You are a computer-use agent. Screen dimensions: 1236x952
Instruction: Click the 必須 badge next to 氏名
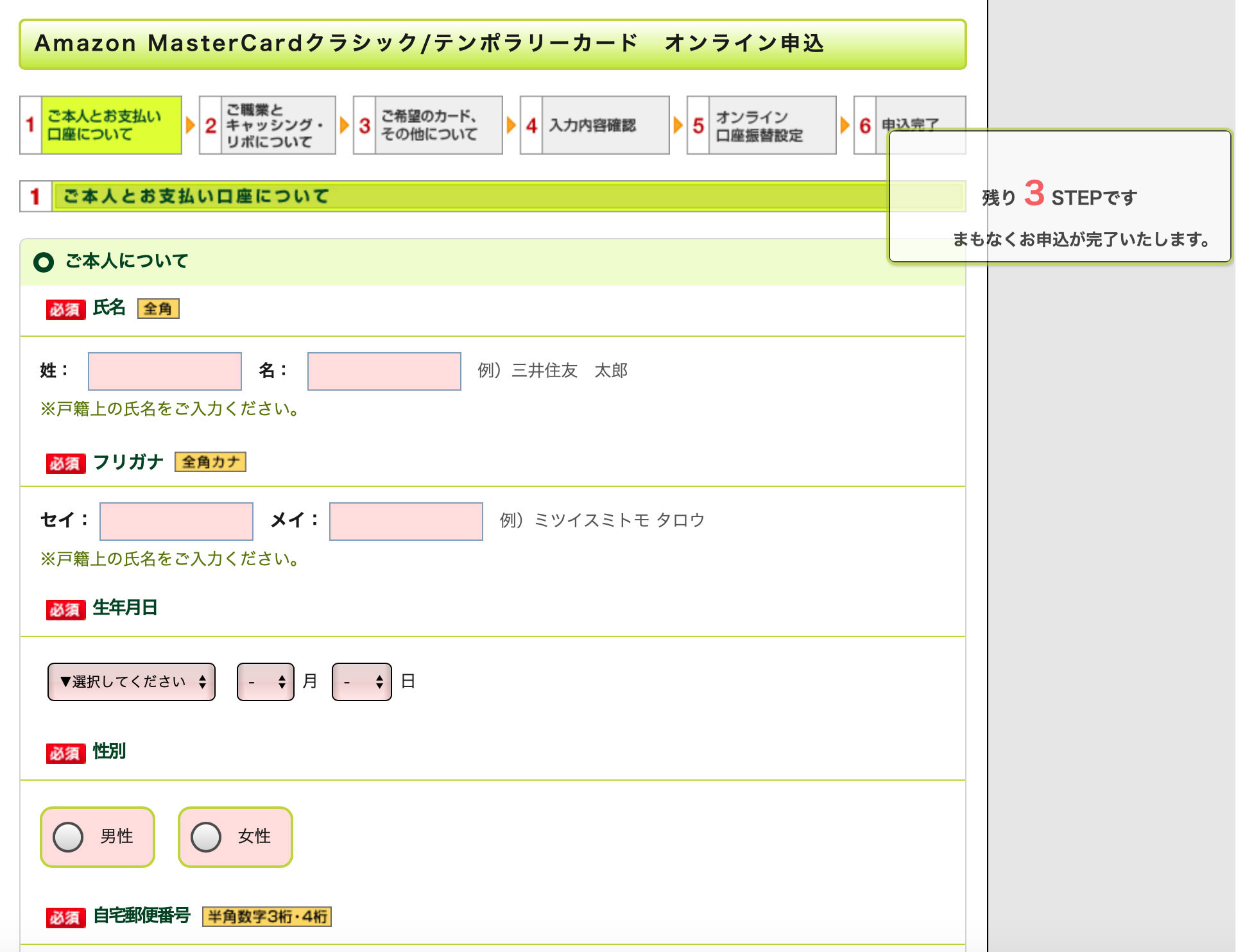click(x=65, y=309)
